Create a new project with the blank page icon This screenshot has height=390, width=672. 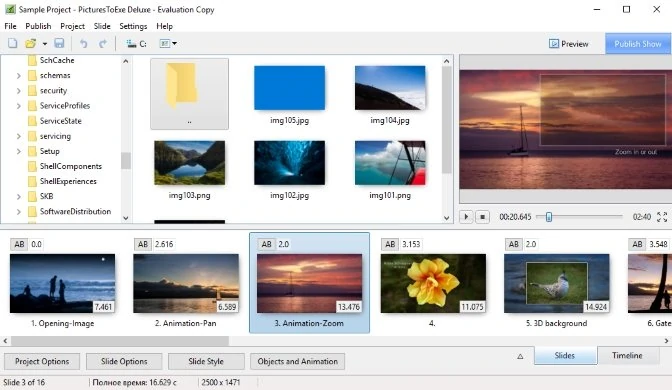pyautogui.click(x=13, y=43)
